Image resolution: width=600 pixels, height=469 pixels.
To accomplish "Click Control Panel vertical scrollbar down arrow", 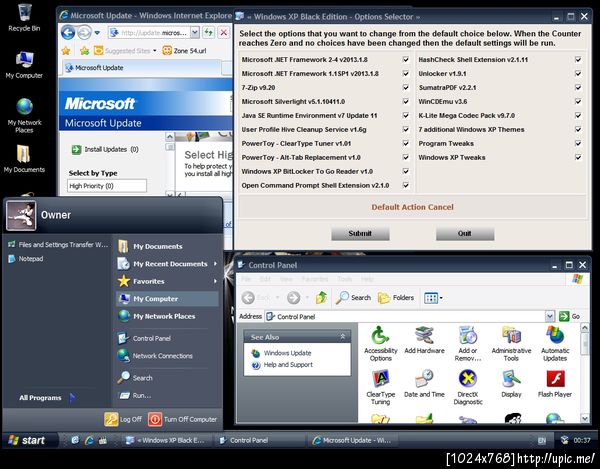I will coord(585,418).
